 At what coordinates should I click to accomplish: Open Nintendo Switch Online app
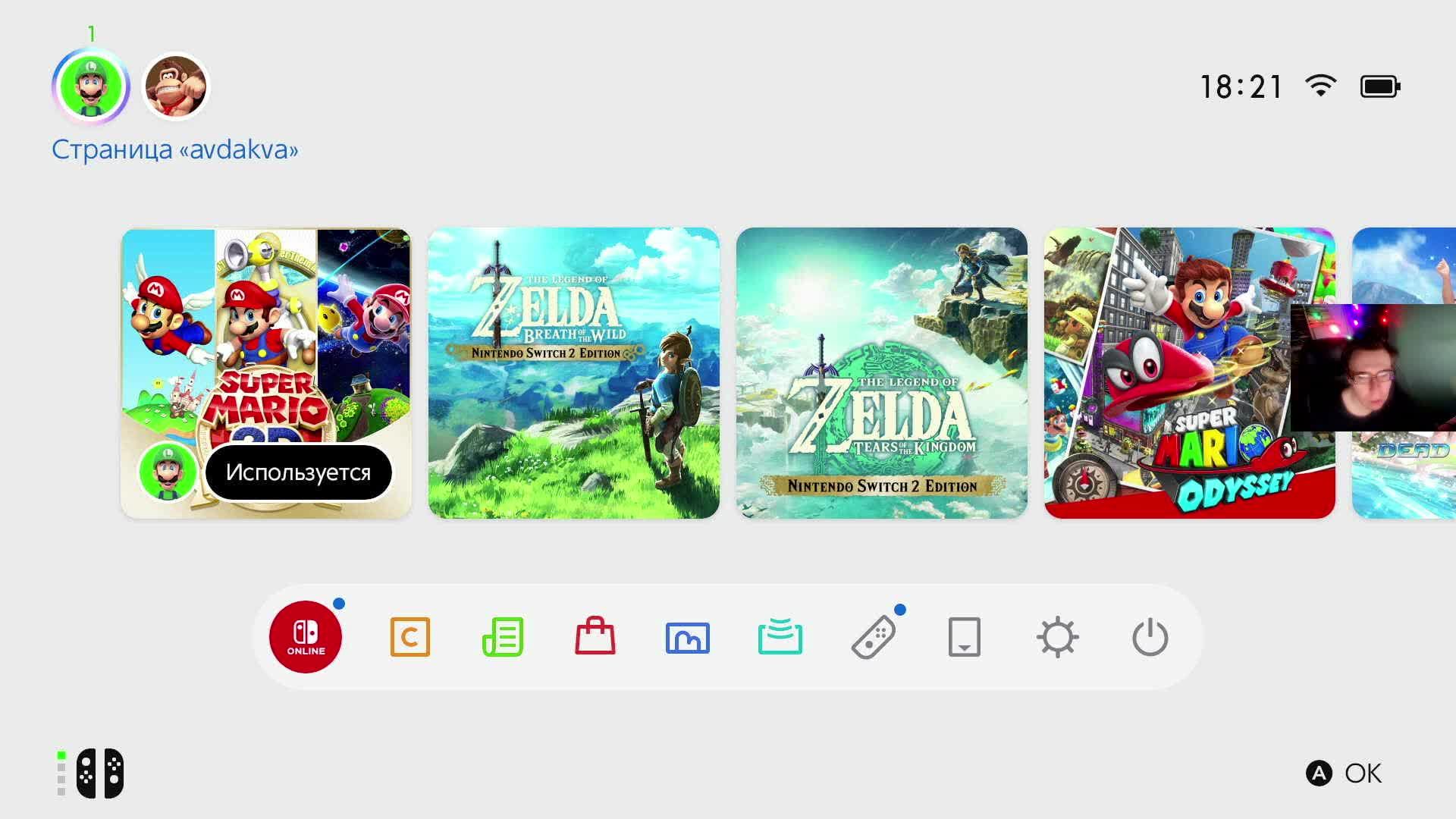[x=306, y=637]
